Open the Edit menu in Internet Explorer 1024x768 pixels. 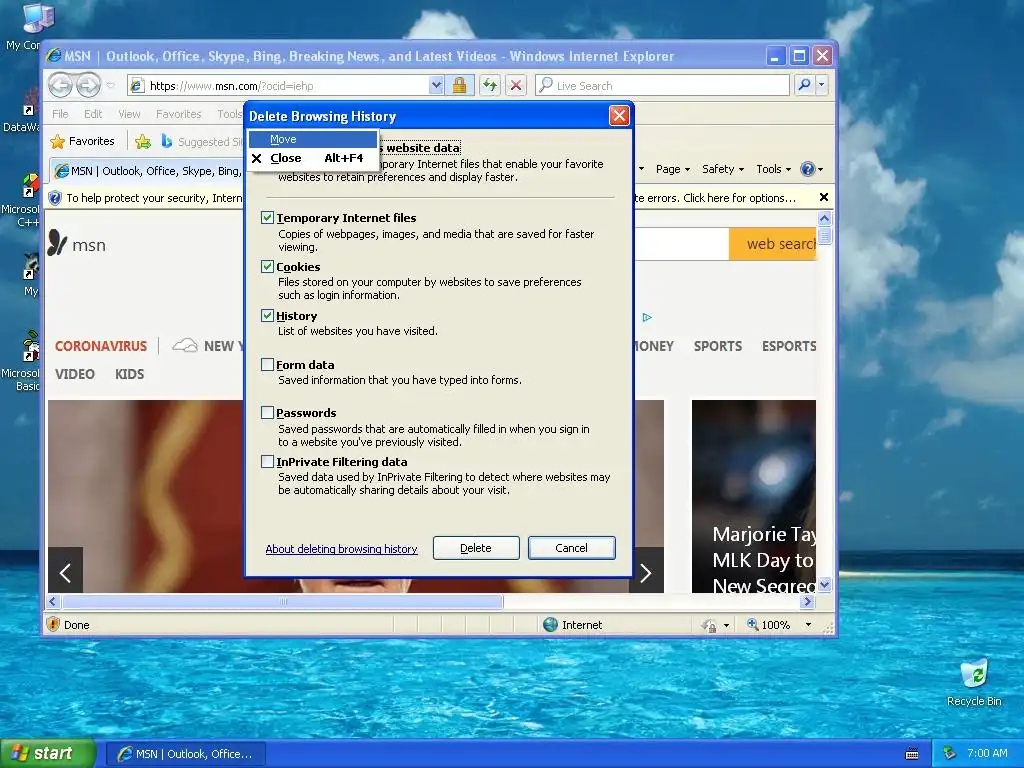93,114
